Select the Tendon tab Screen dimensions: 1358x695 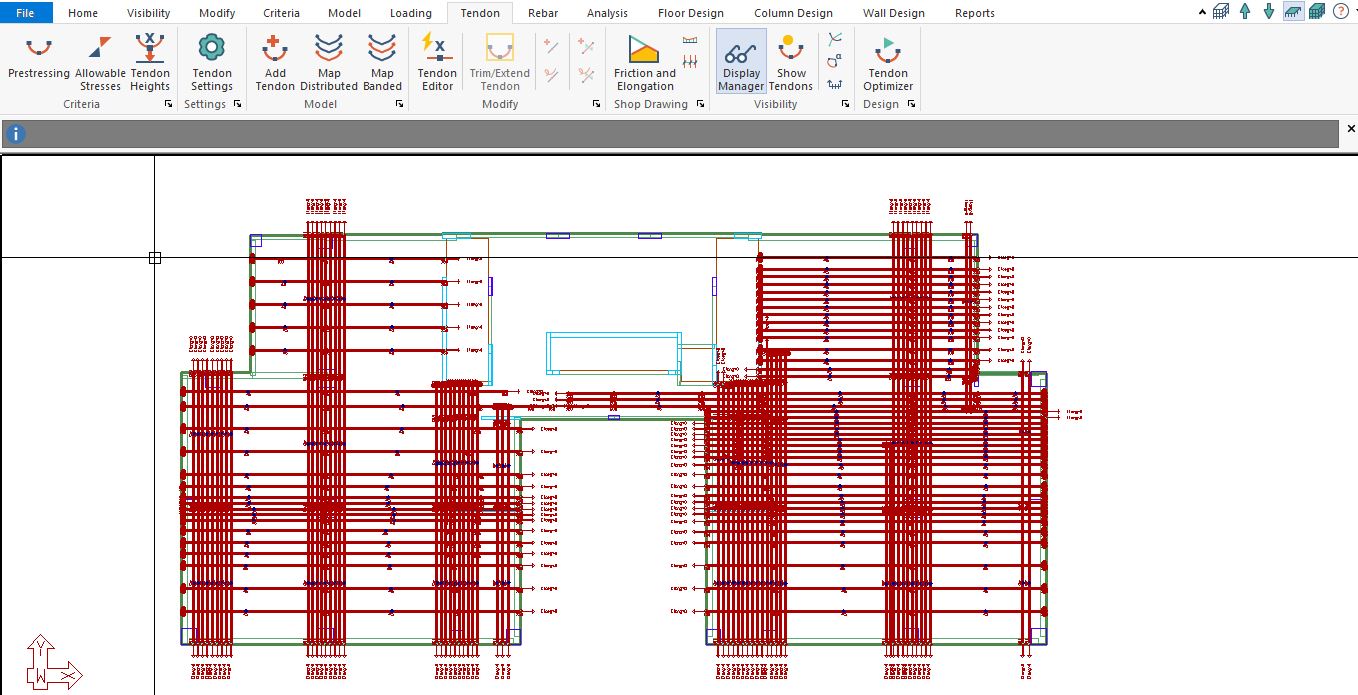(480, 13)
